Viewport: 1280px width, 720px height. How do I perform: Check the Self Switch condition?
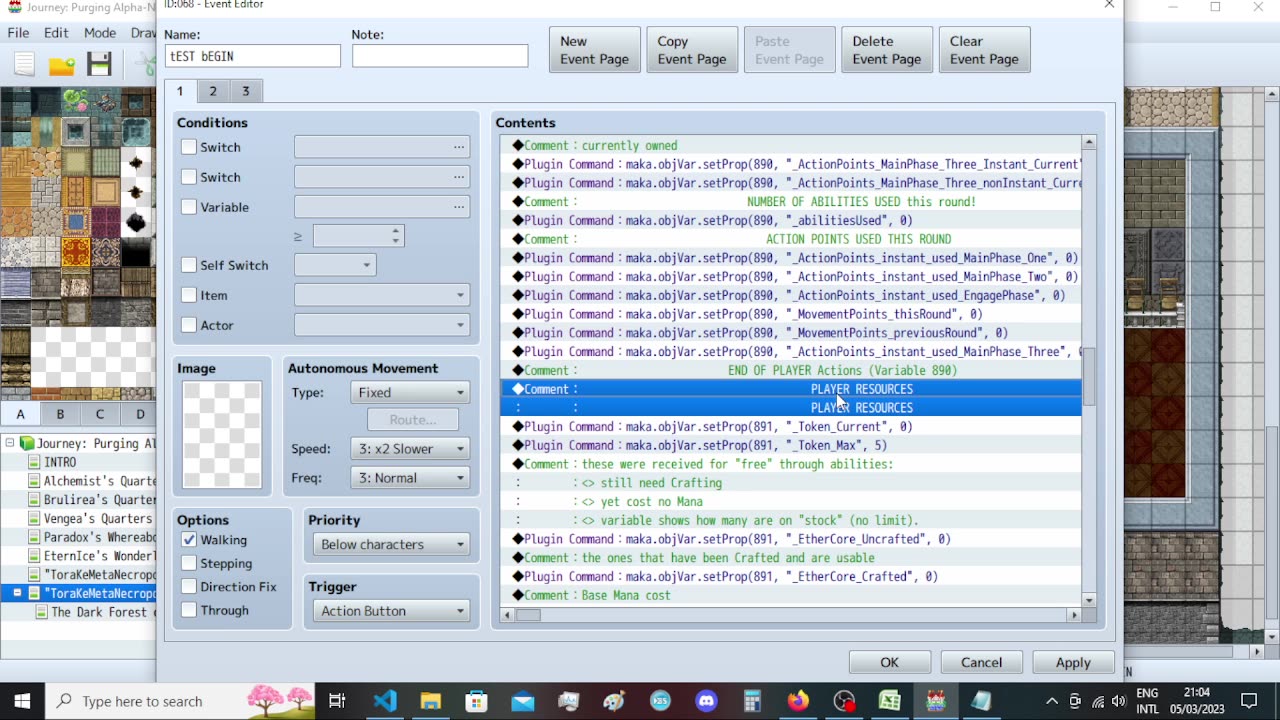click(x=188, y=265)
